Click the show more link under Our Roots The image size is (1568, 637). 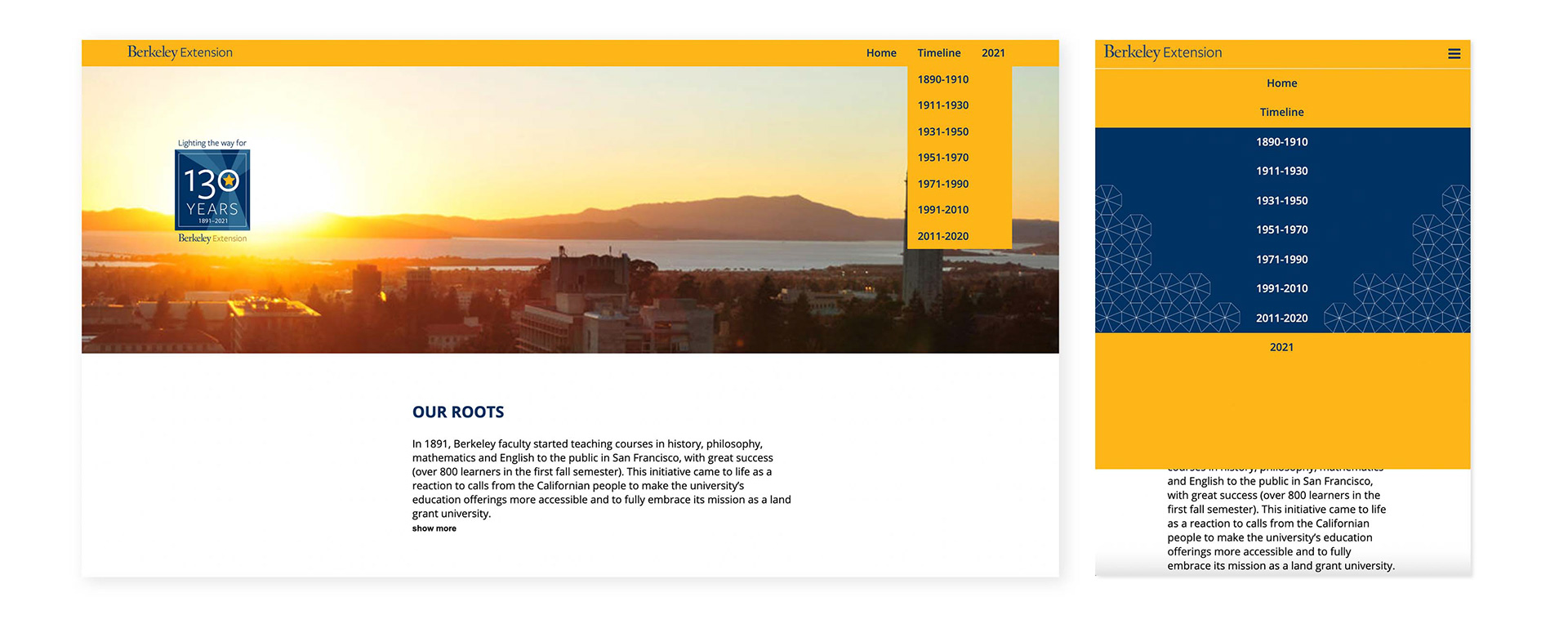tap(434, 528)
